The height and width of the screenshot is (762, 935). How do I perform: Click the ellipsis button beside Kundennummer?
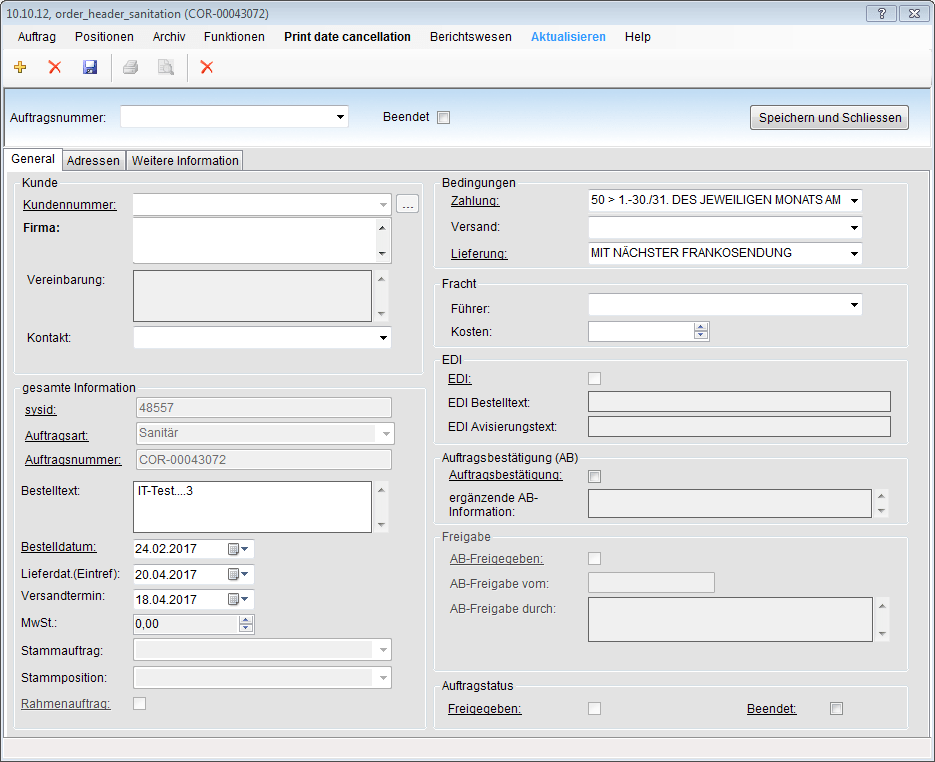(x=407, y=205)
